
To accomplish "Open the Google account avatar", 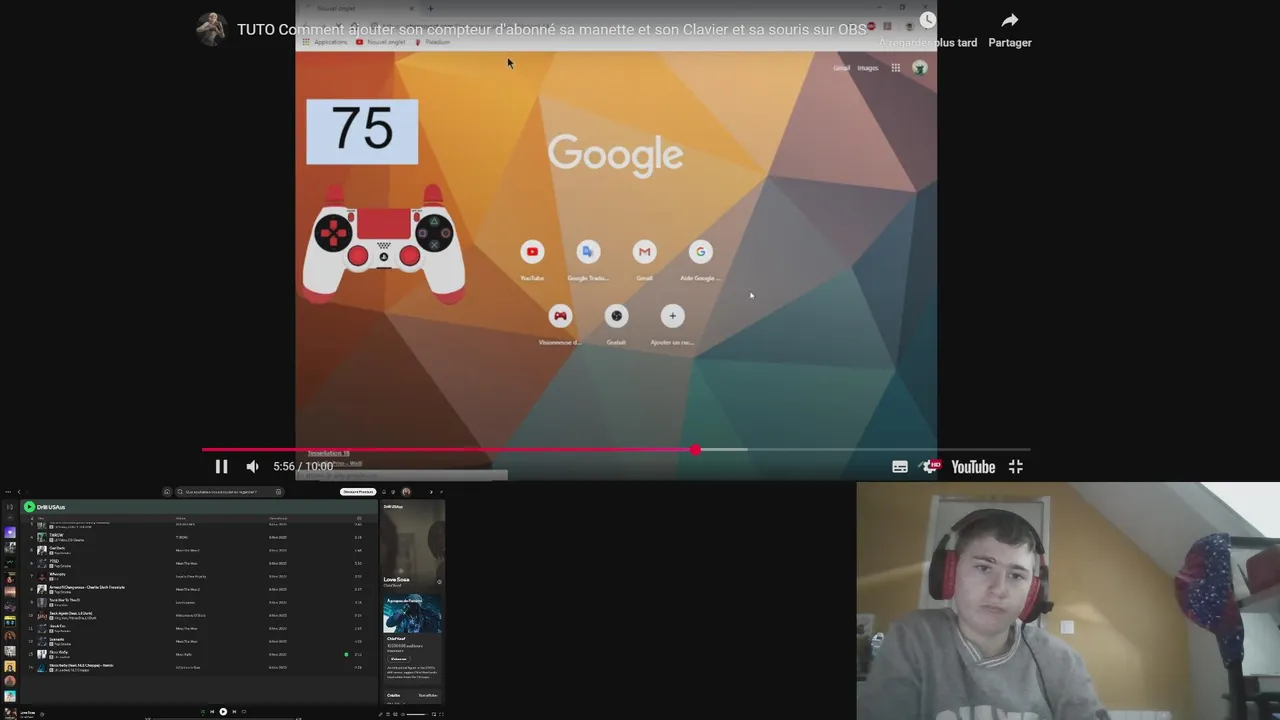I will [920, 68].
